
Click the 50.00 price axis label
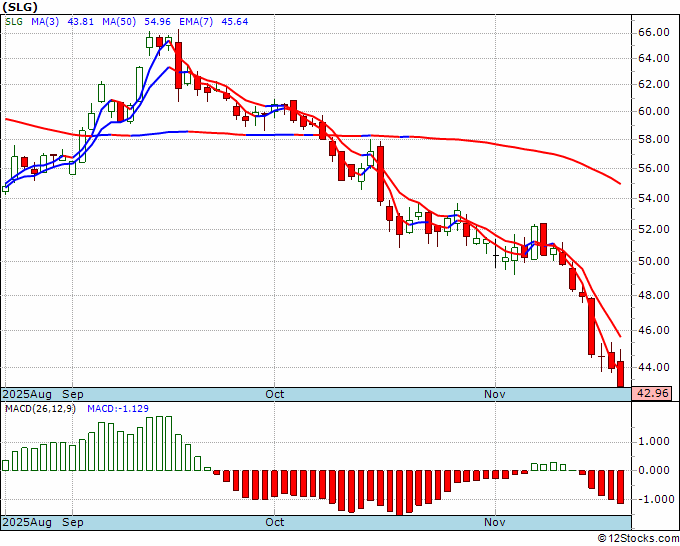tap(653, 261)
